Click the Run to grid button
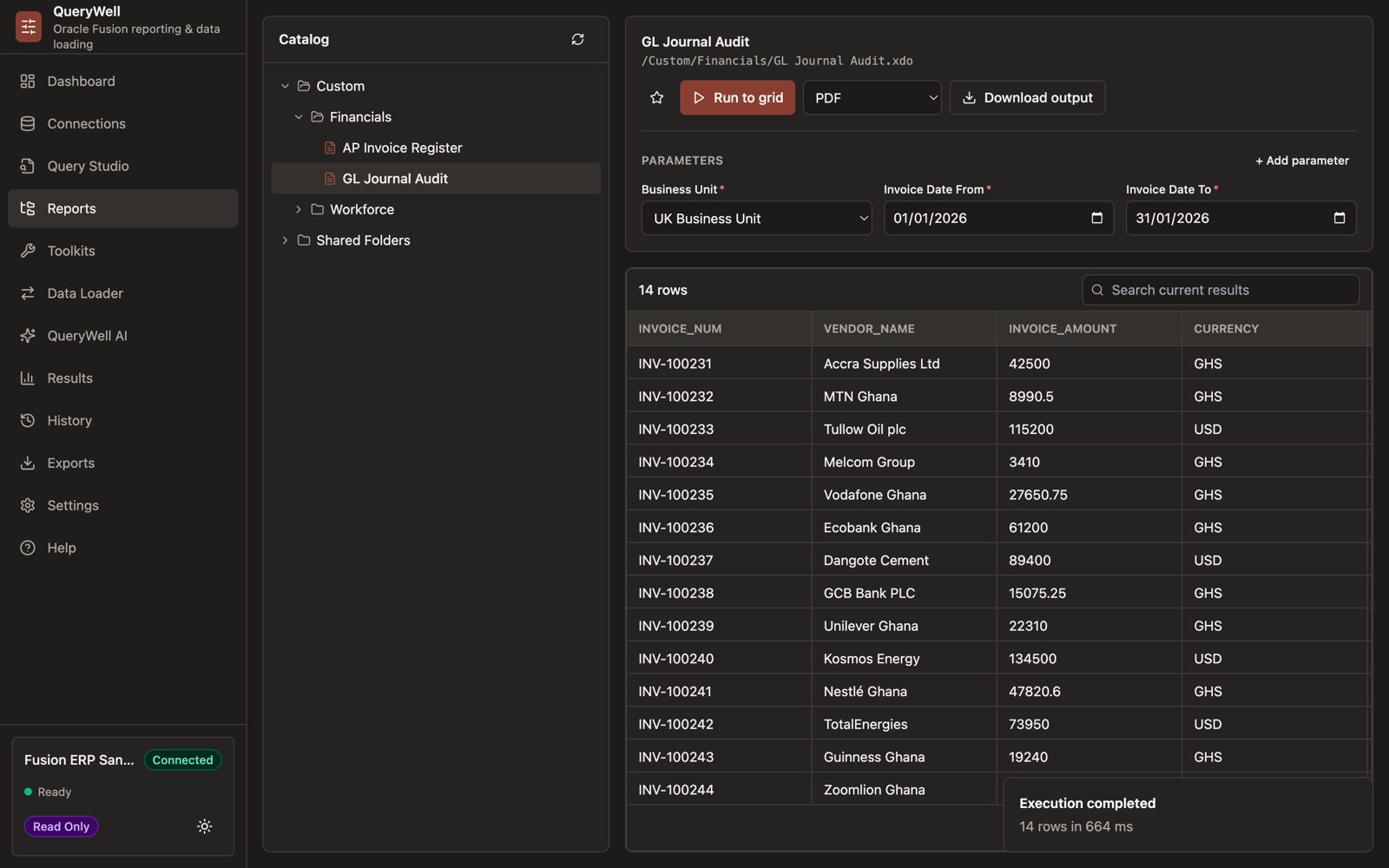 click(737, 98)
